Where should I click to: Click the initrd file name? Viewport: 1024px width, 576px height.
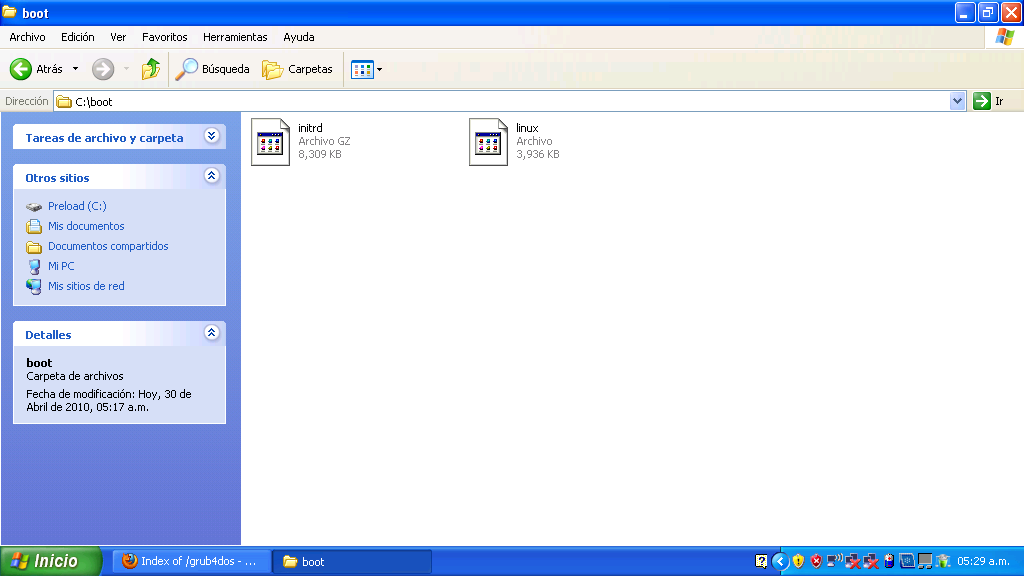(x=310, y=128)
